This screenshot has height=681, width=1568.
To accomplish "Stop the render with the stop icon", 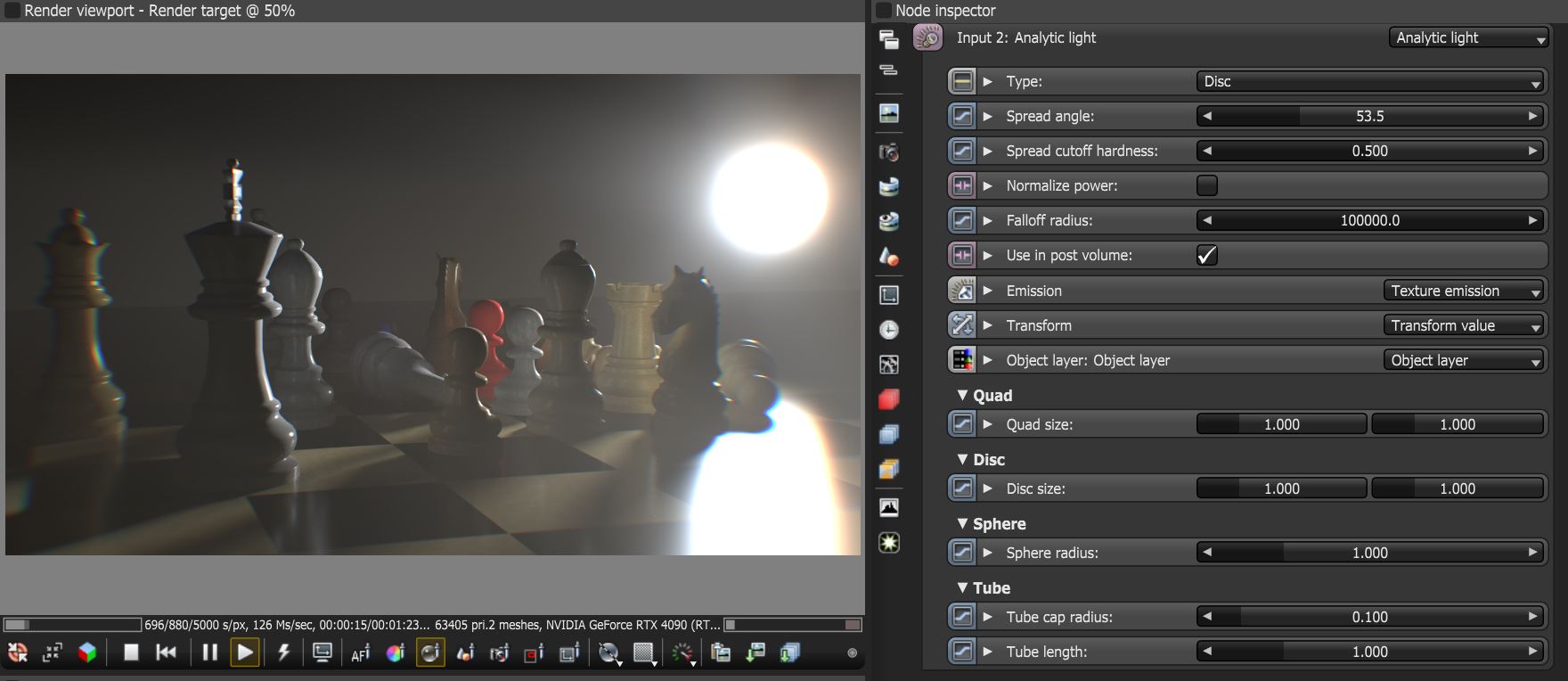I will click(x=131, y=652).
